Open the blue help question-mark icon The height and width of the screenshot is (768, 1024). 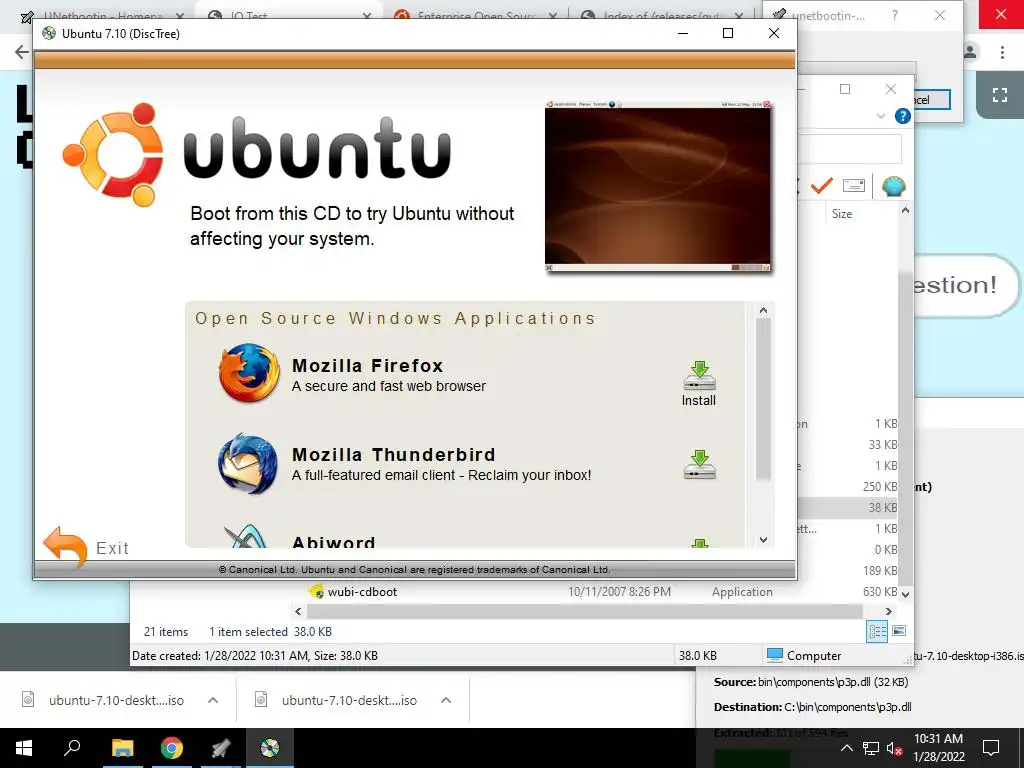903,116
